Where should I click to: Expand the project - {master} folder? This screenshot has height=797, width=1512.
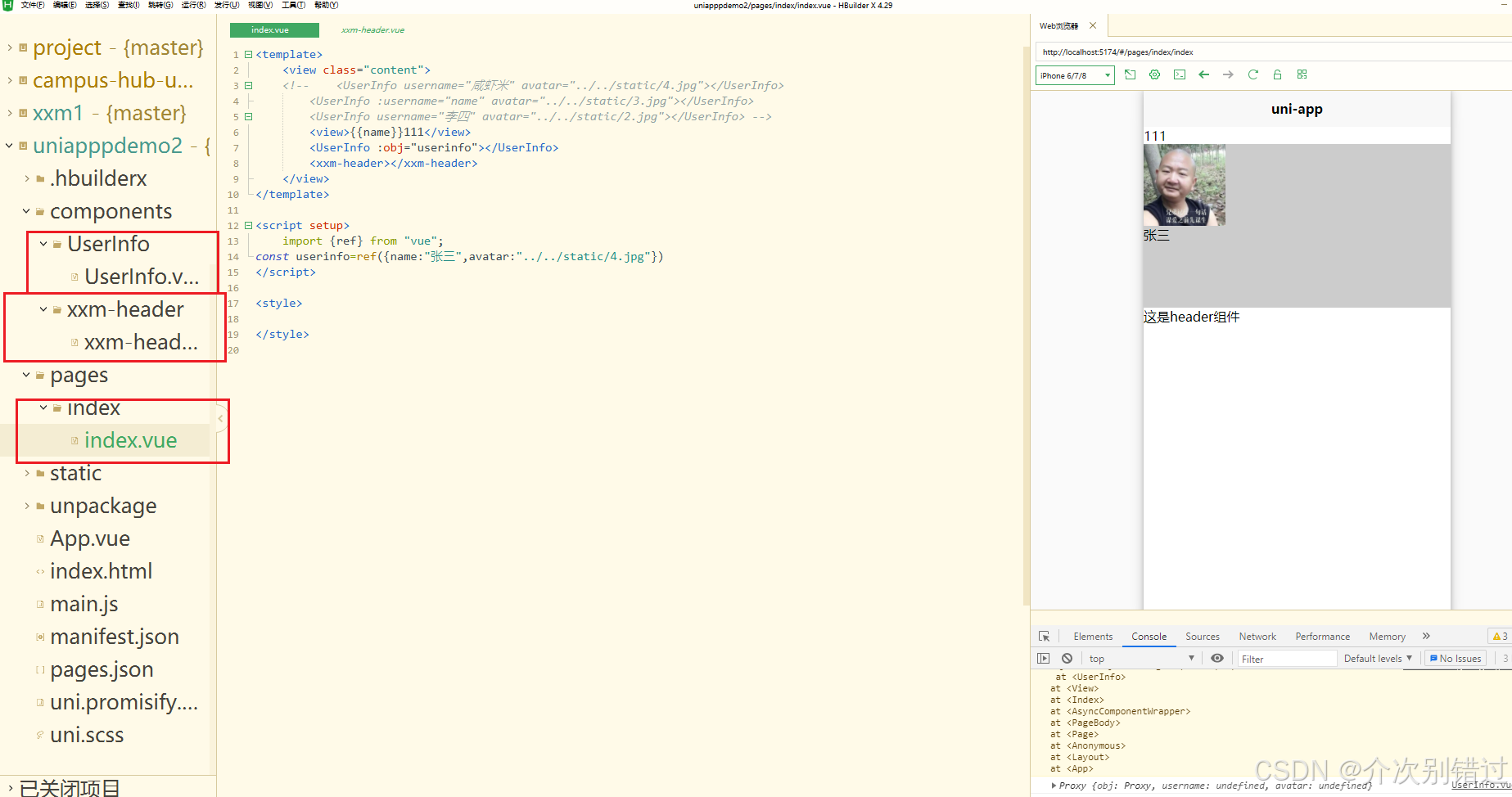(x=10, y=47)
